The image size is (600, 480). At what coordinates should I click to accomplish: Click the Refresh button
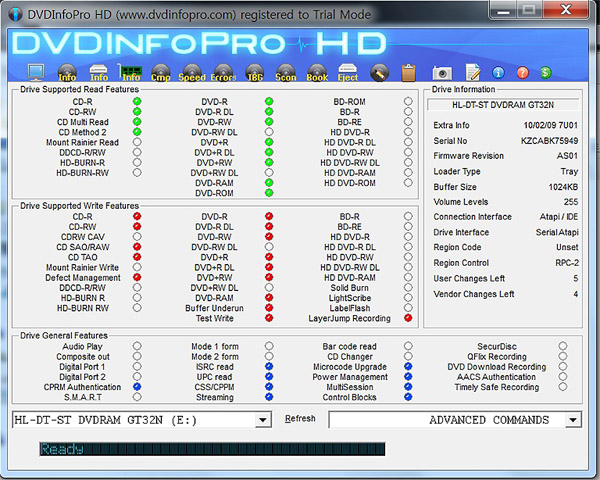click(x=300, y=419)
